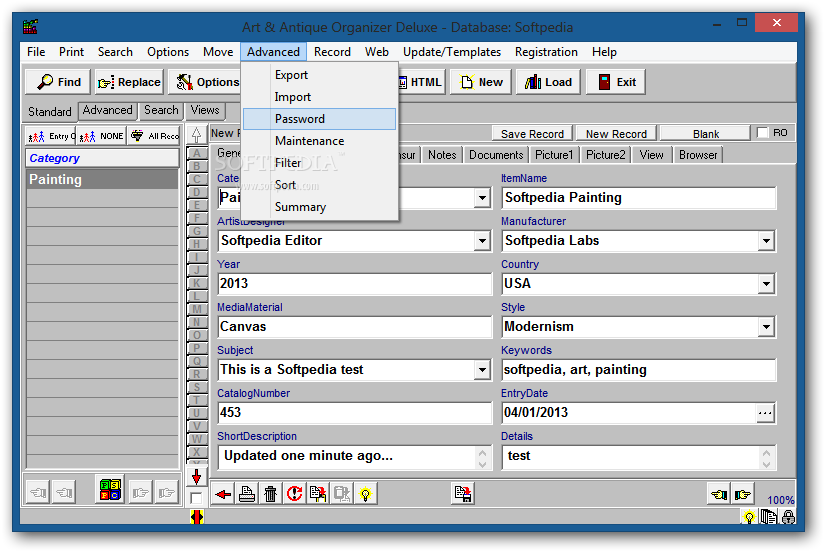This screenshot has height=552, width=825.
Task: Click the up arrow above alphabet index
Action: (196, 135)
